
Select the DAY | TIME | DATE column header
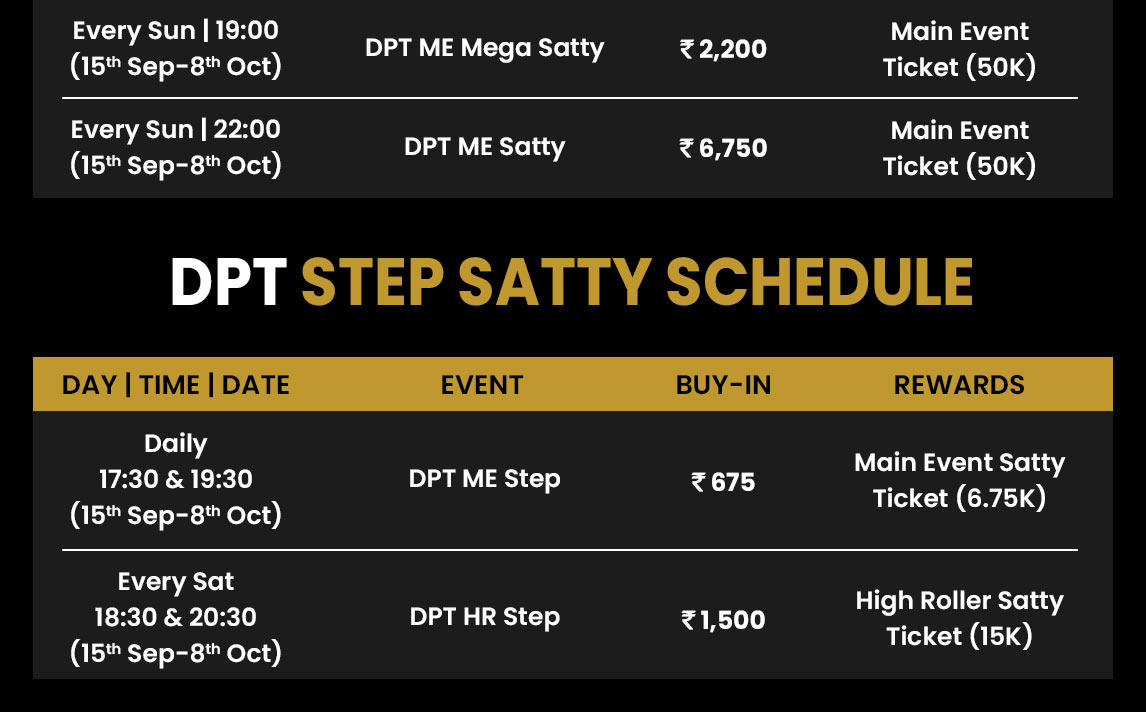coord(175,385)
